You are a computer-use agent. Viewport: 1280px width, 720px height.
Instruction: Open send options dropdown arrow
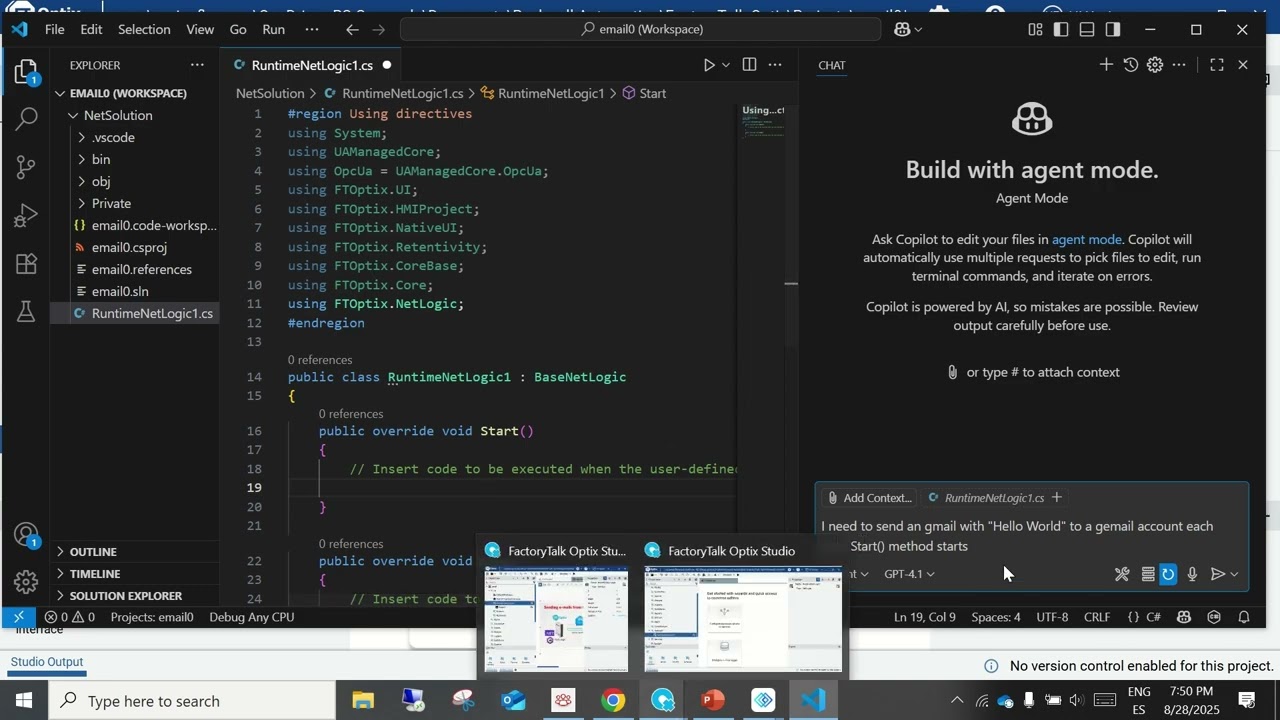tap(1235, 574)
